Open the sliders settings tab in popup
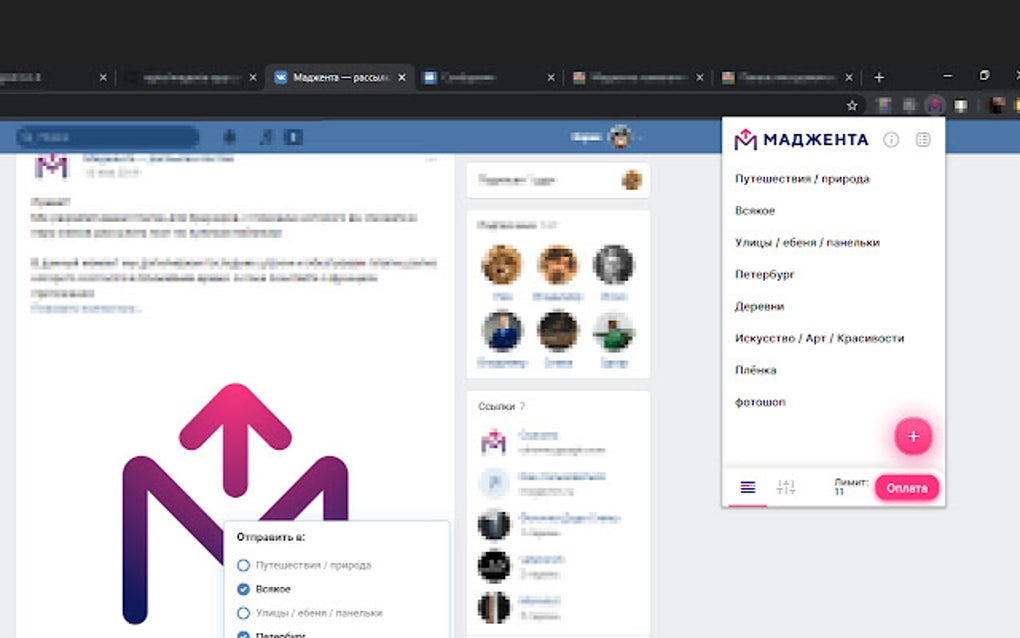 coord(786,487)
